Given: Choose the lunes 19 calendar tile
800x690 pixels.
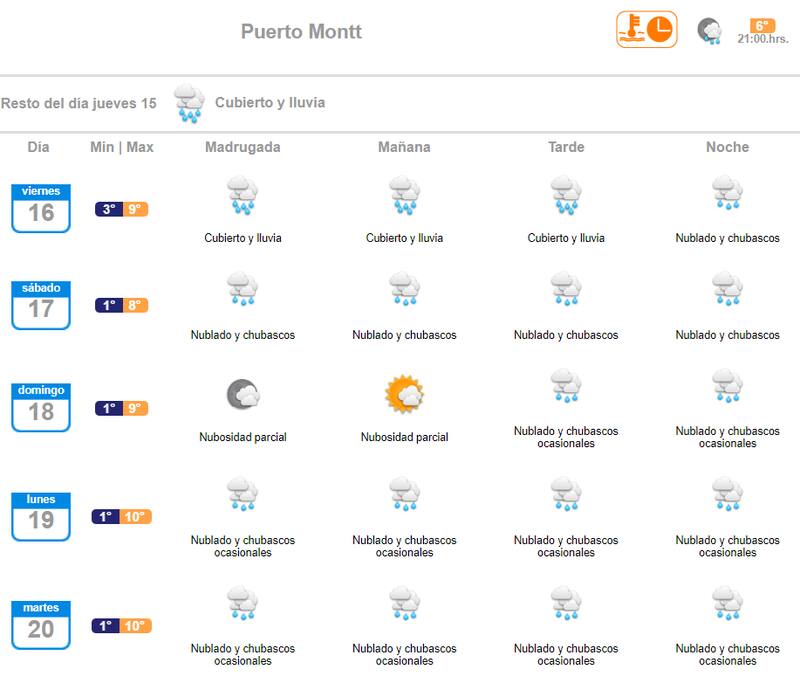Looking at the screenshot, I should pos(41,515).
